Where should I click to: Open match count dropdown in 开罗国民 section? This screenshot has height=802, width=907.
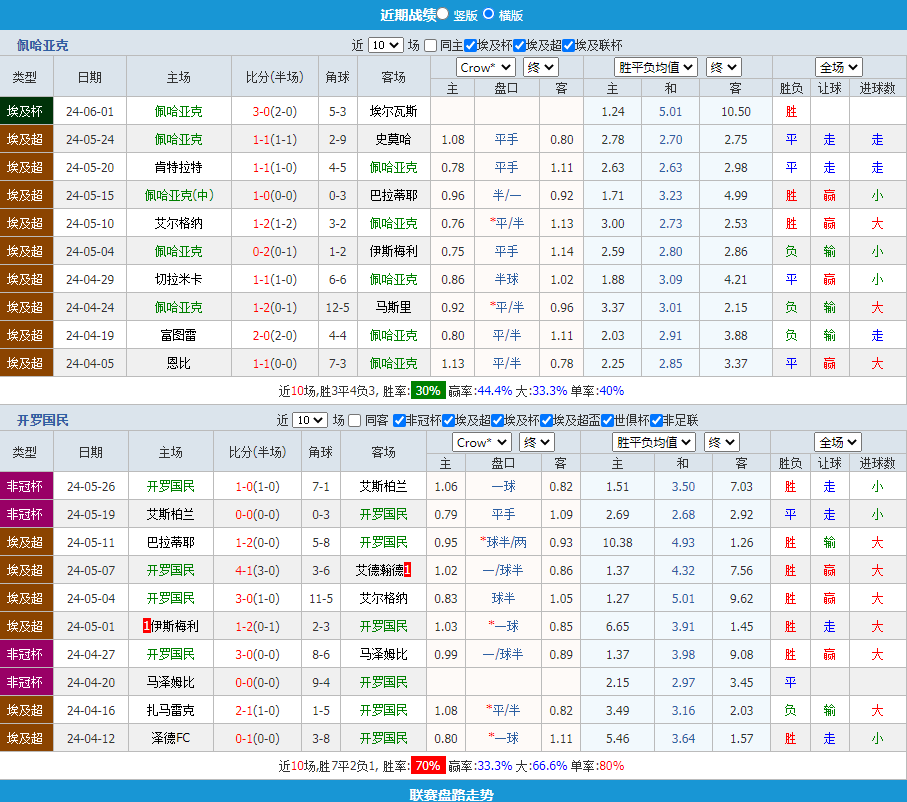point(309,420)
